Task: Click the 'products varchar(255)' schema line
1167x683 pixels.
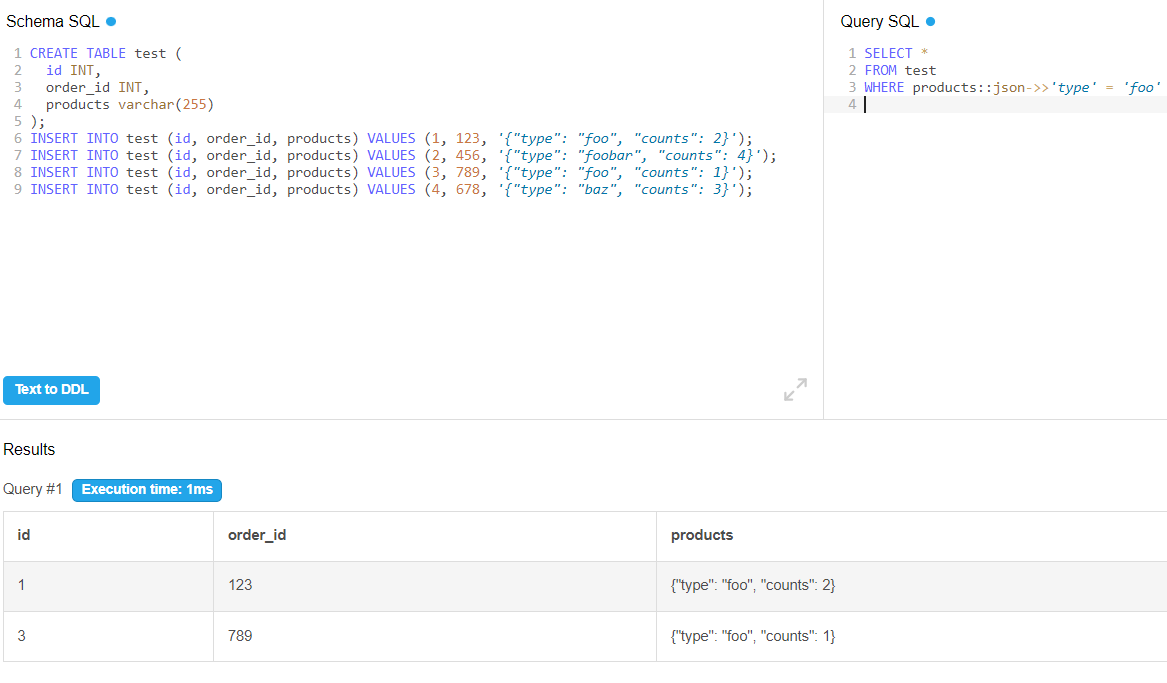Action: click(130, 105)
